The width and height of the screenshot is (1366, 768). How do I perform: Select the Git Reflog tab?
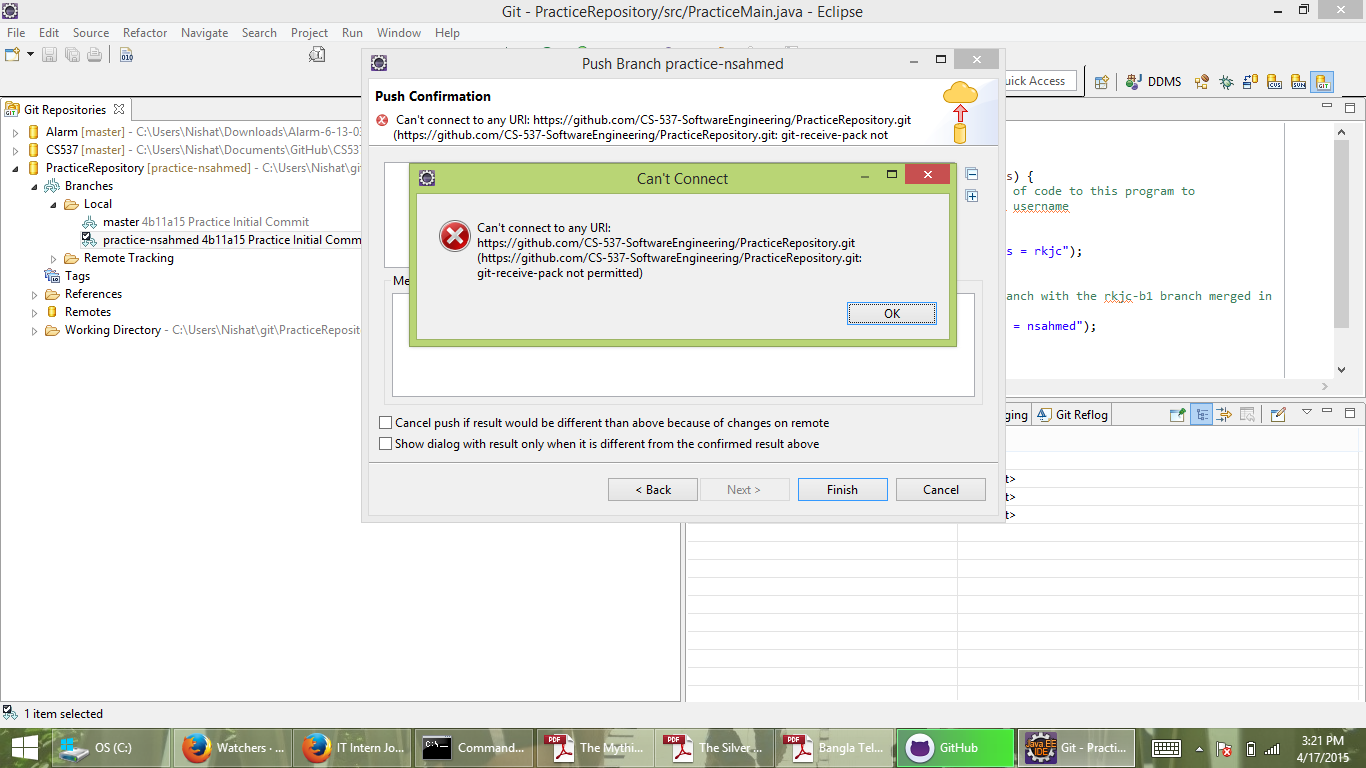1073,415
